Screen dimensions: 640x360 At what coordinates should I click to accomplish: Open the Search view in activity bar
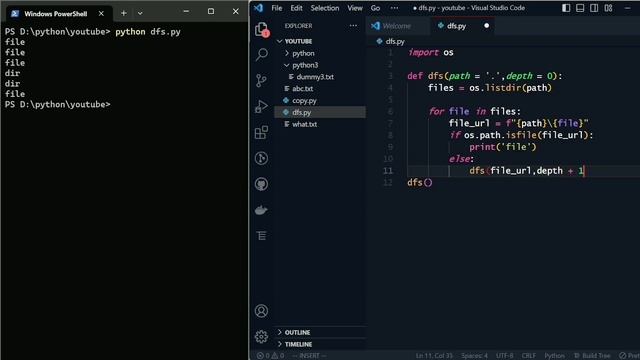tap(261, 54)
